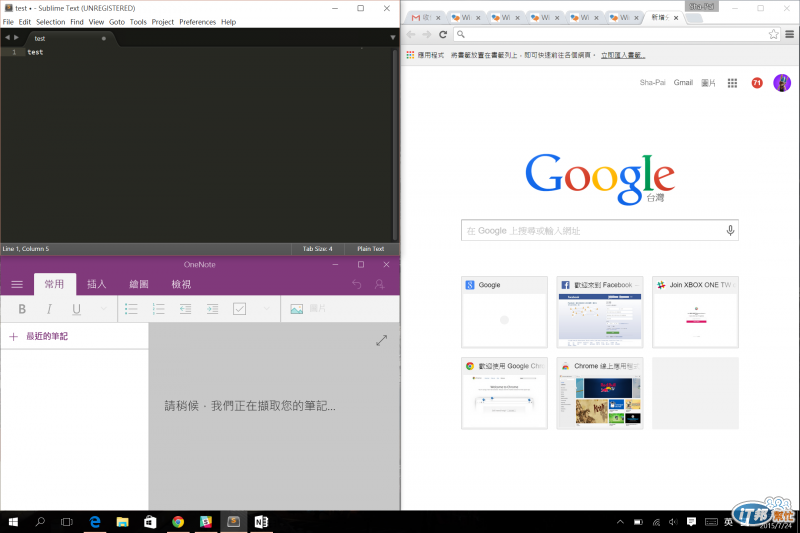
Task: Toggle italic formatting in OneNote
Action: click(x=49, y=309)
